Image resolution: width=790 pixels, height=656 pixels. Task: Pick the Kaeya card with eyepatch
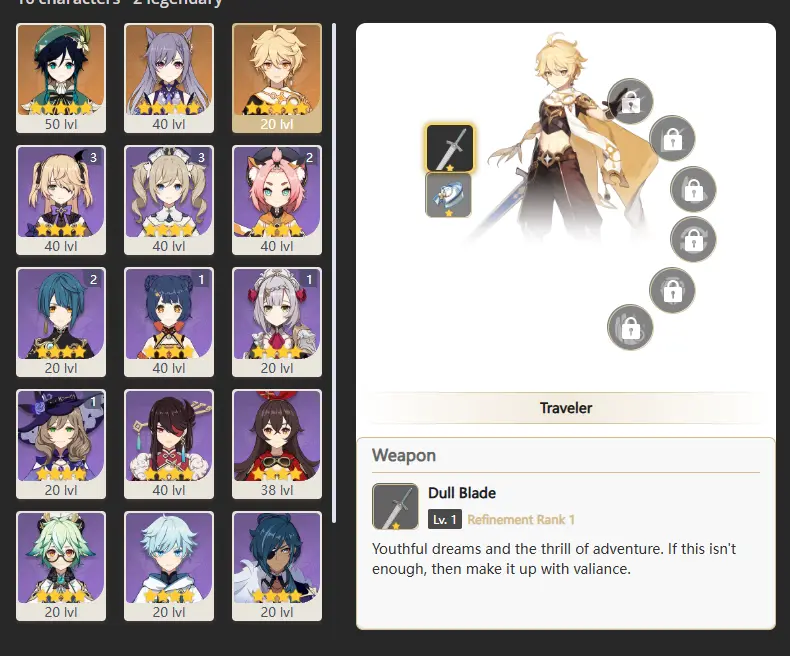(x=277, y=566)
